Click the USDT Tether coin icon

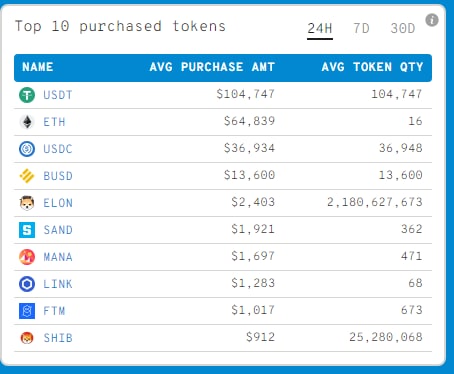pyautogui.click(x=27, y=95)
